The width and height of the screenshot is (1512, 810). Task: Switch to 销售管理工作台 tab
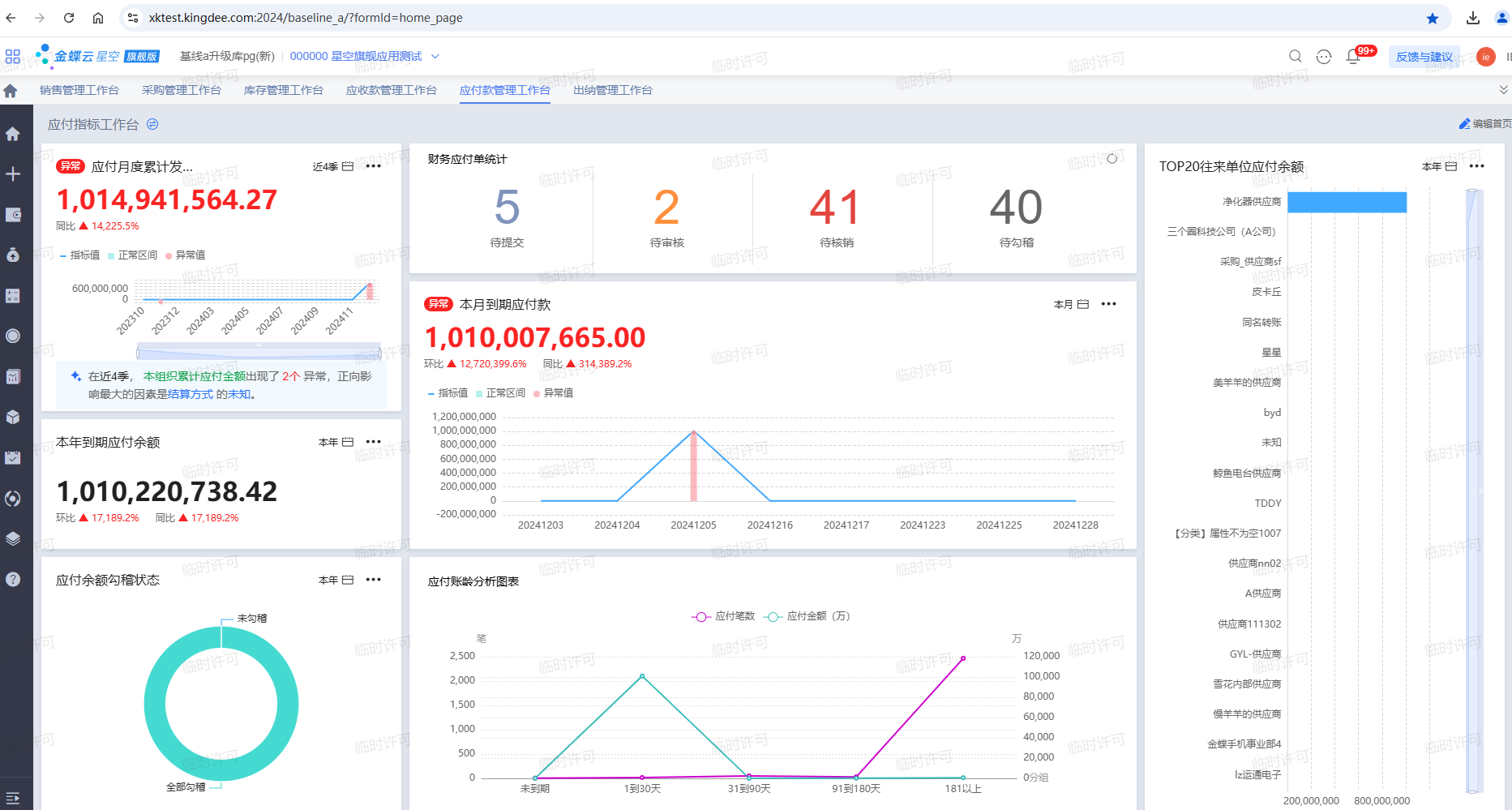click(79, 90)
